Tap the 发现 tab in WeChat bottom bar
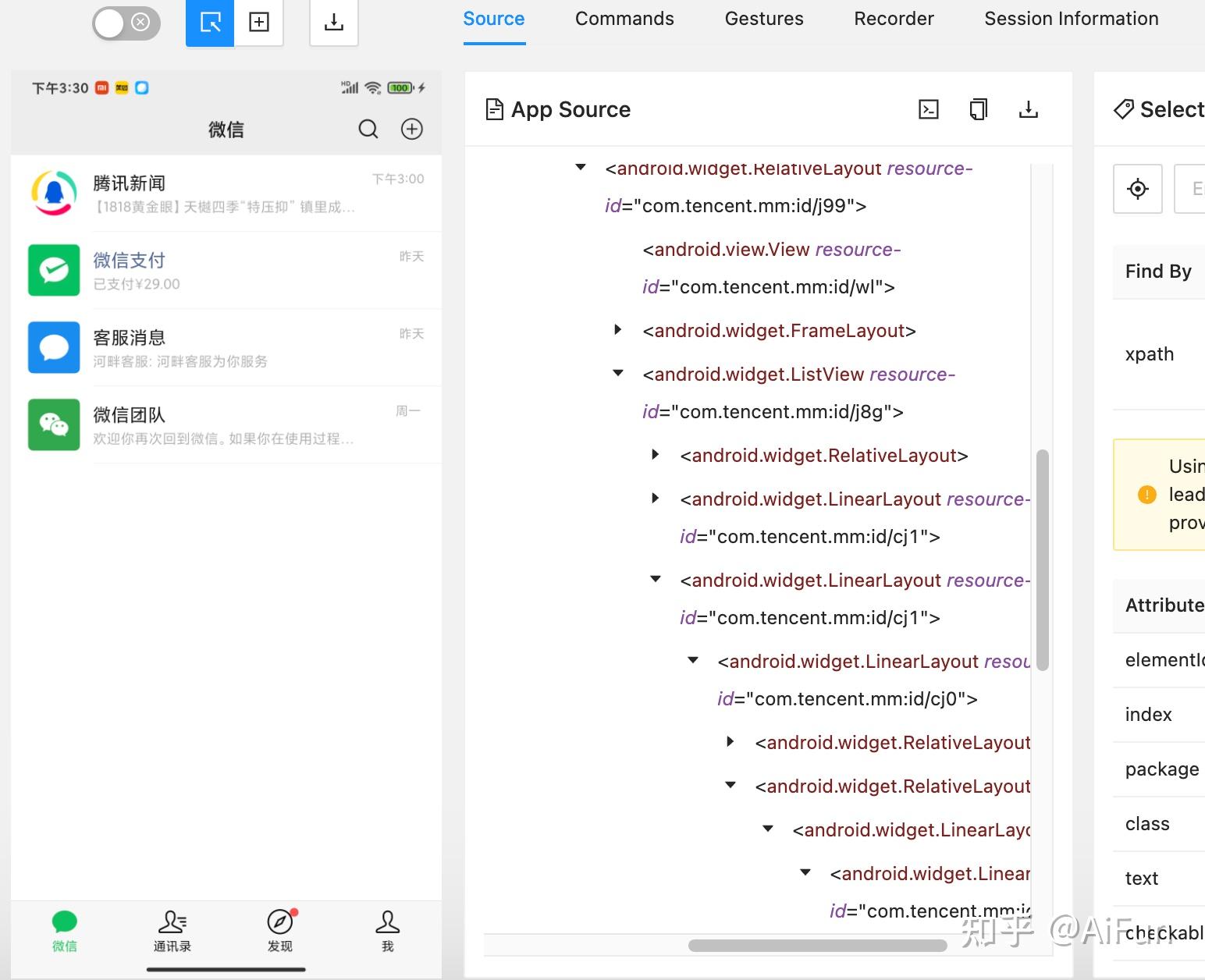Image resolution: width=1205 pixels, height=980 pixels. (279, 930)
